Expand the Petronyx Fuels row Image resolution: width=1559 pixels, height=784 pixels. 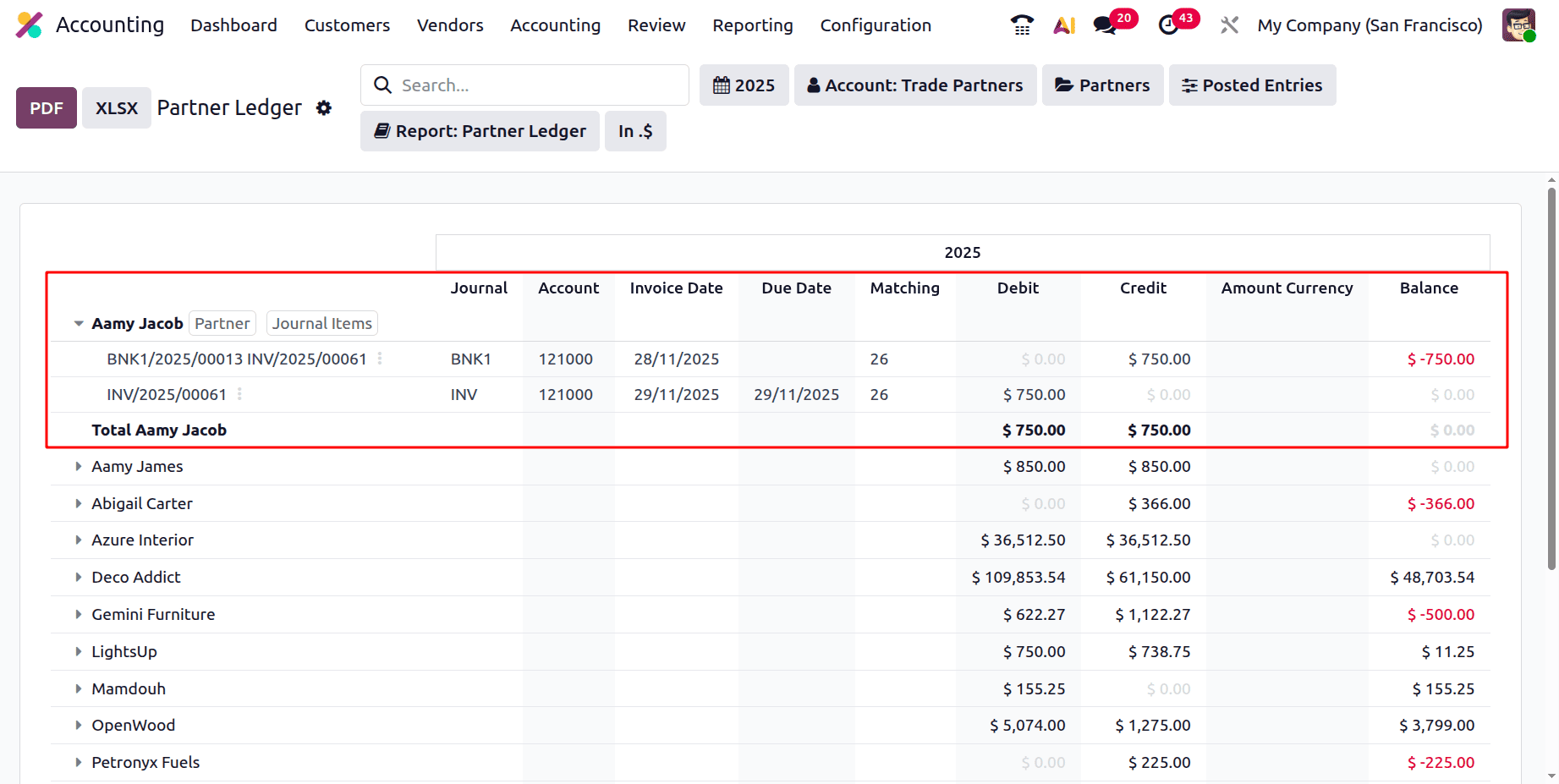pyautogui.click(x=79, y=763)
